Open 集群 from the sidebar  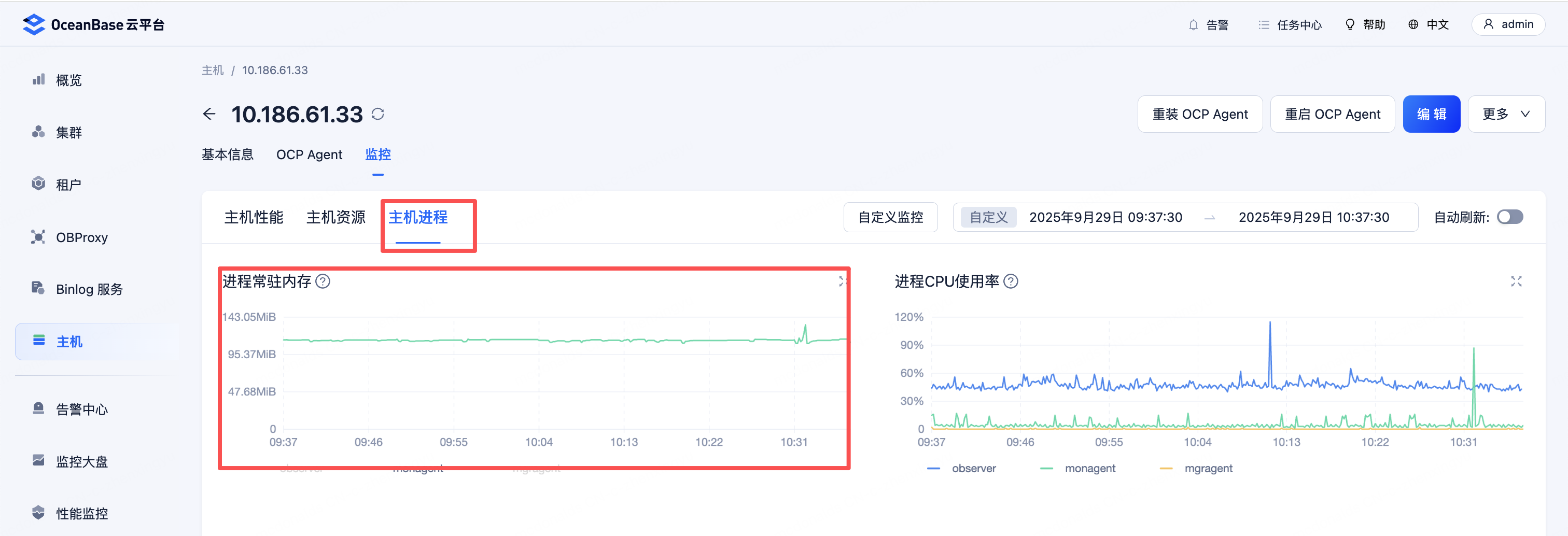(x=68, y=133)
